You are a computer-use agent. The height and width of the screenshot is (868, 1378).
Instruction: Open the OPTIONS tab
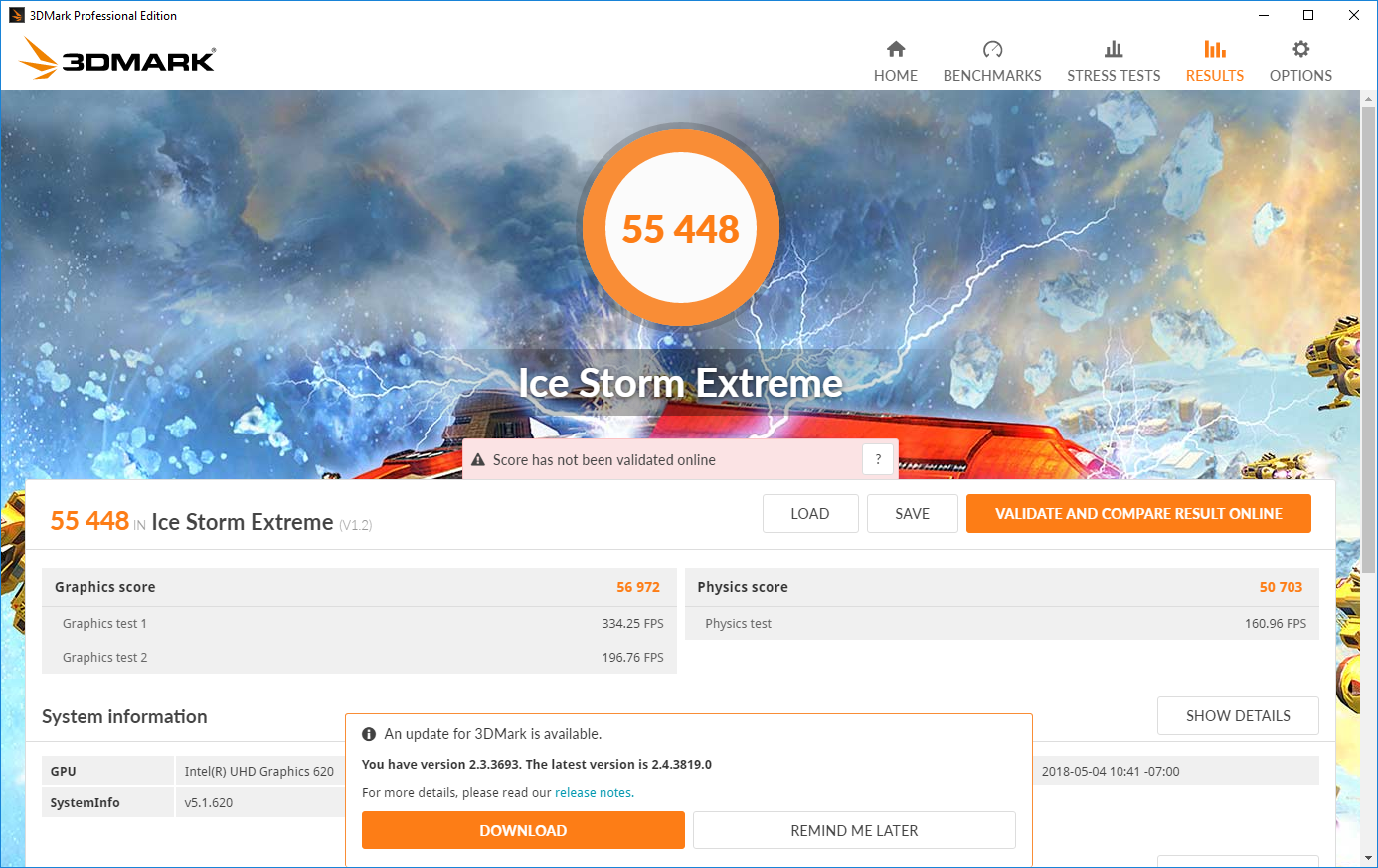[x=1300, y=61]
